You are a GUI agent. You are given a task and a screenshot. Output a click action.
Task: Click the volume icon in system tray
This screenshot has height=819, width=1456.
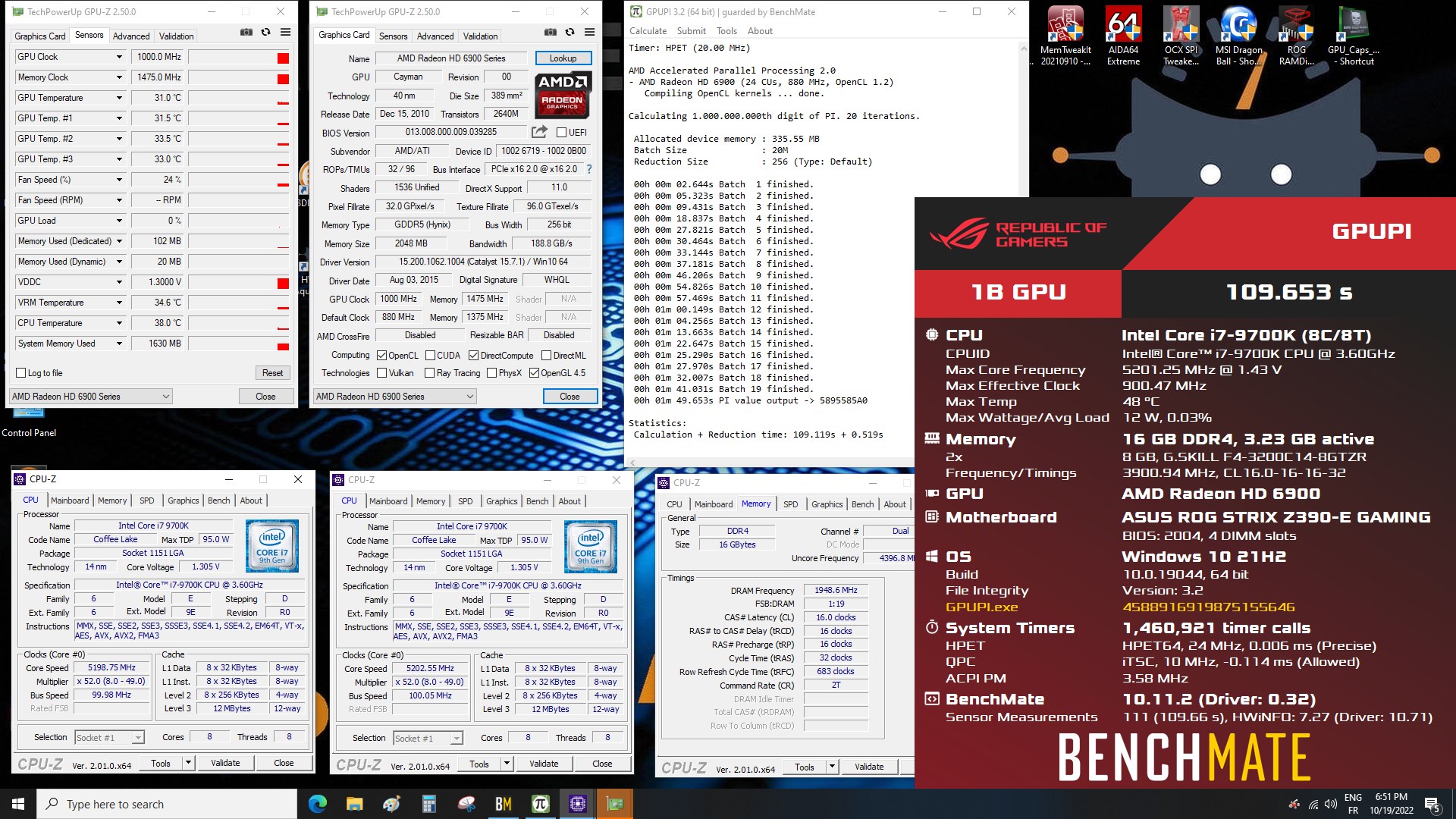1330,804
